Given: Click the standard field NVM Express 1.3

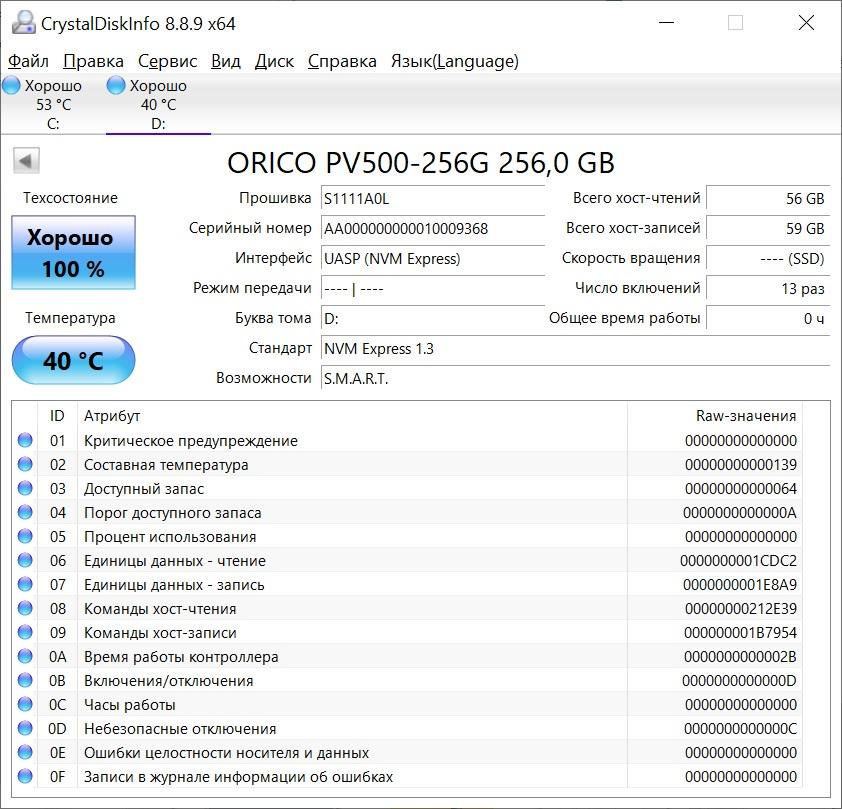Looking at the screenshot, I should [576, 349].
